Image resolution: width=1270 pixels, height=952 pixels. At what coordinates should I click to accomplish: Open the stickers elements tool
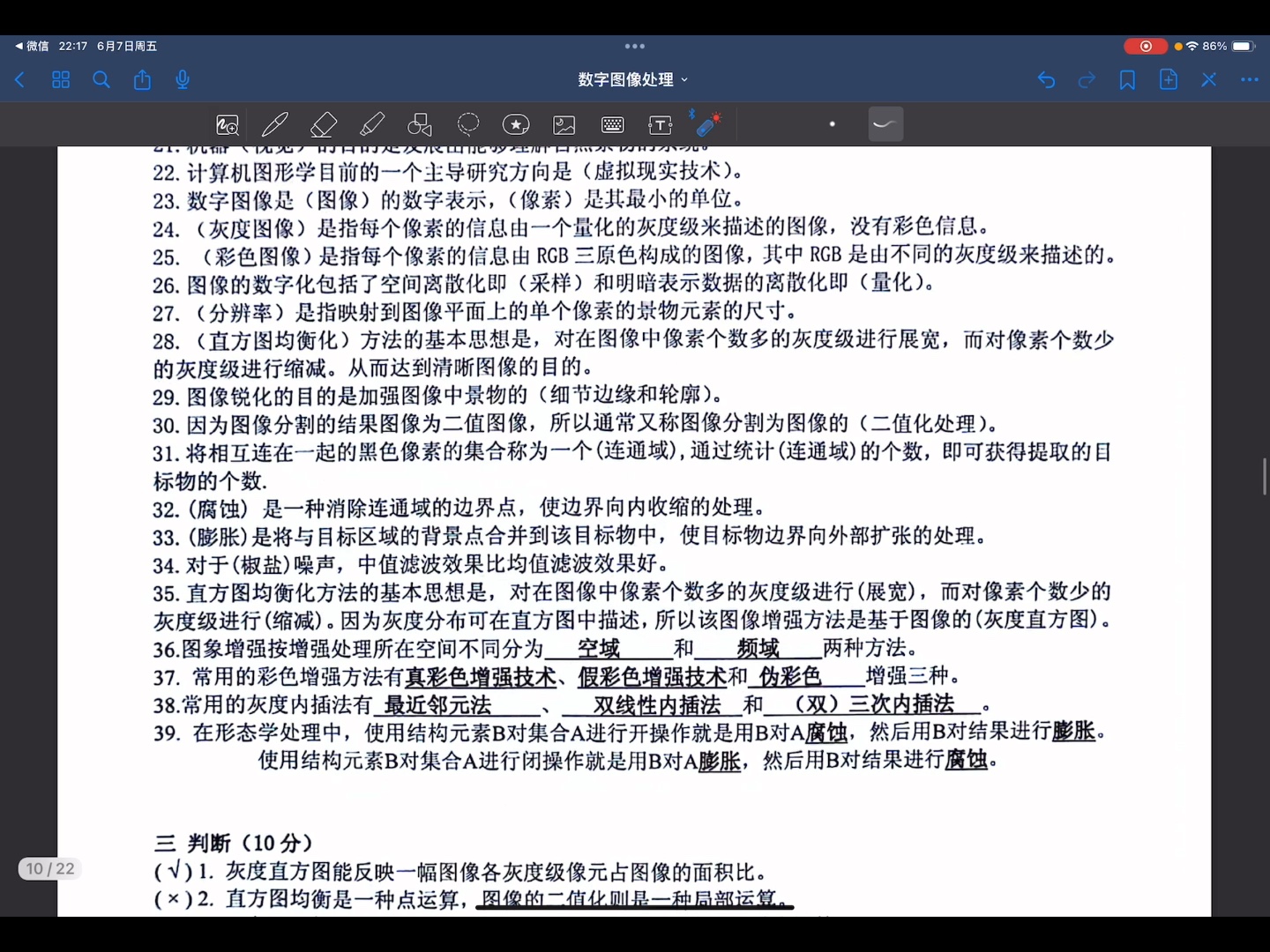[516, 124]
